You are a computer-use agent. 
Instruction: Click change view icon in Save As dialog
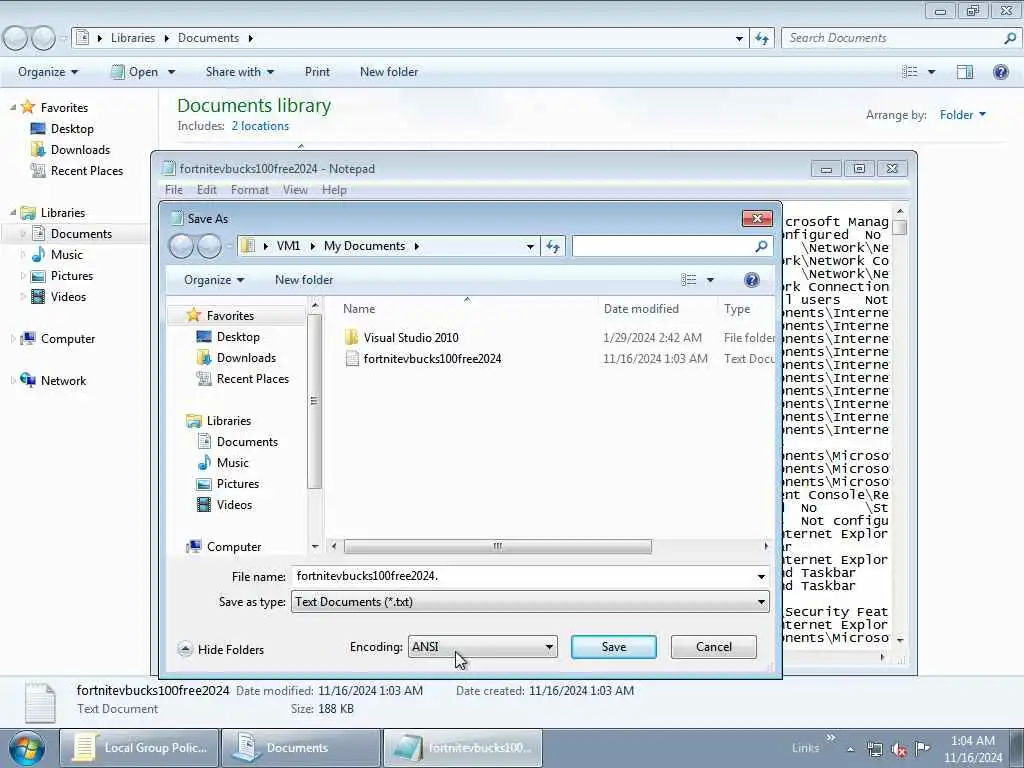click(x=688, y=280)
